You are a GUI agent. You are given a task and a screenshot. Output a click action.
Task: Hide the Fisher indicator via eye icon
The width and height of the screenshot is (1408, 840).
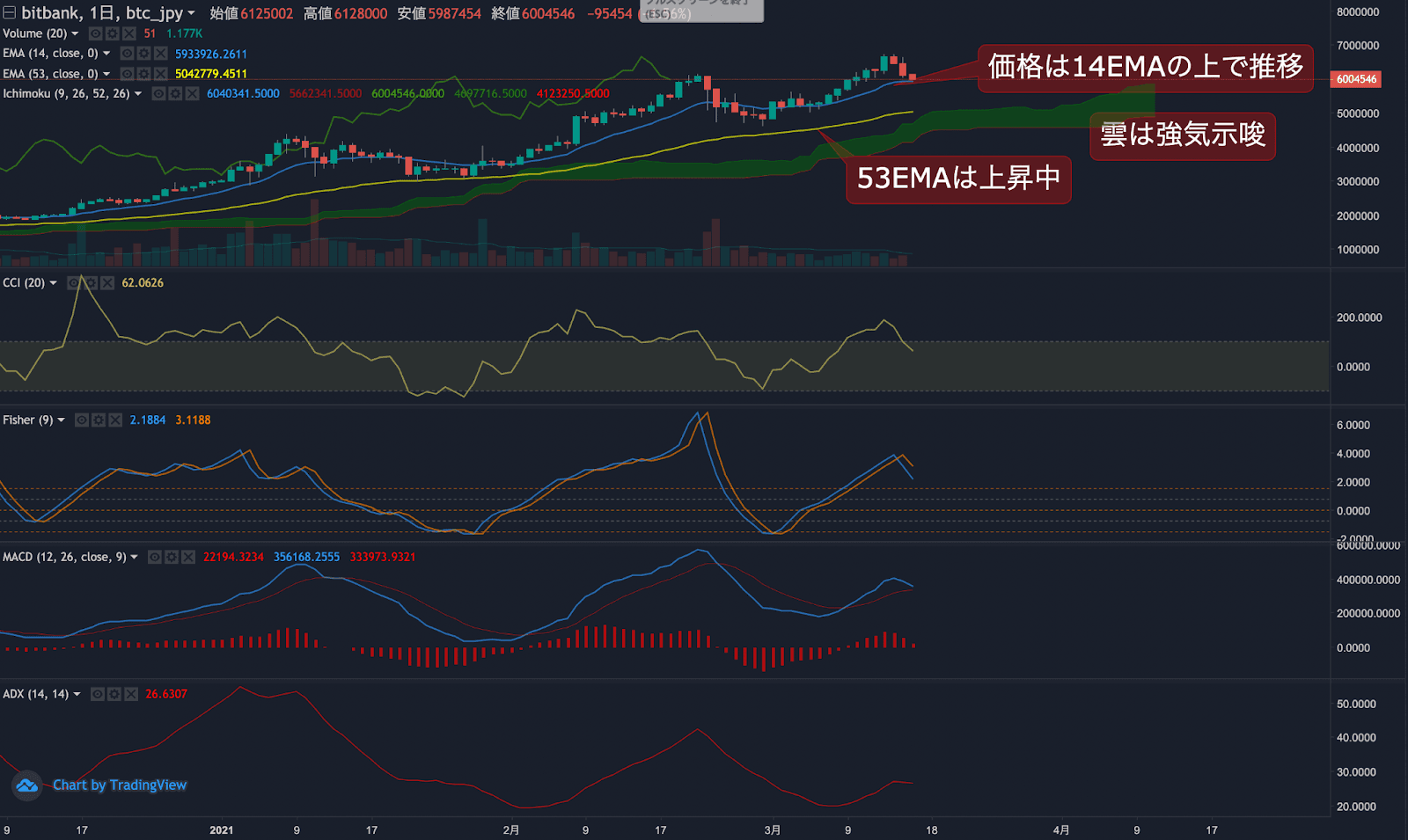point(82,420)
